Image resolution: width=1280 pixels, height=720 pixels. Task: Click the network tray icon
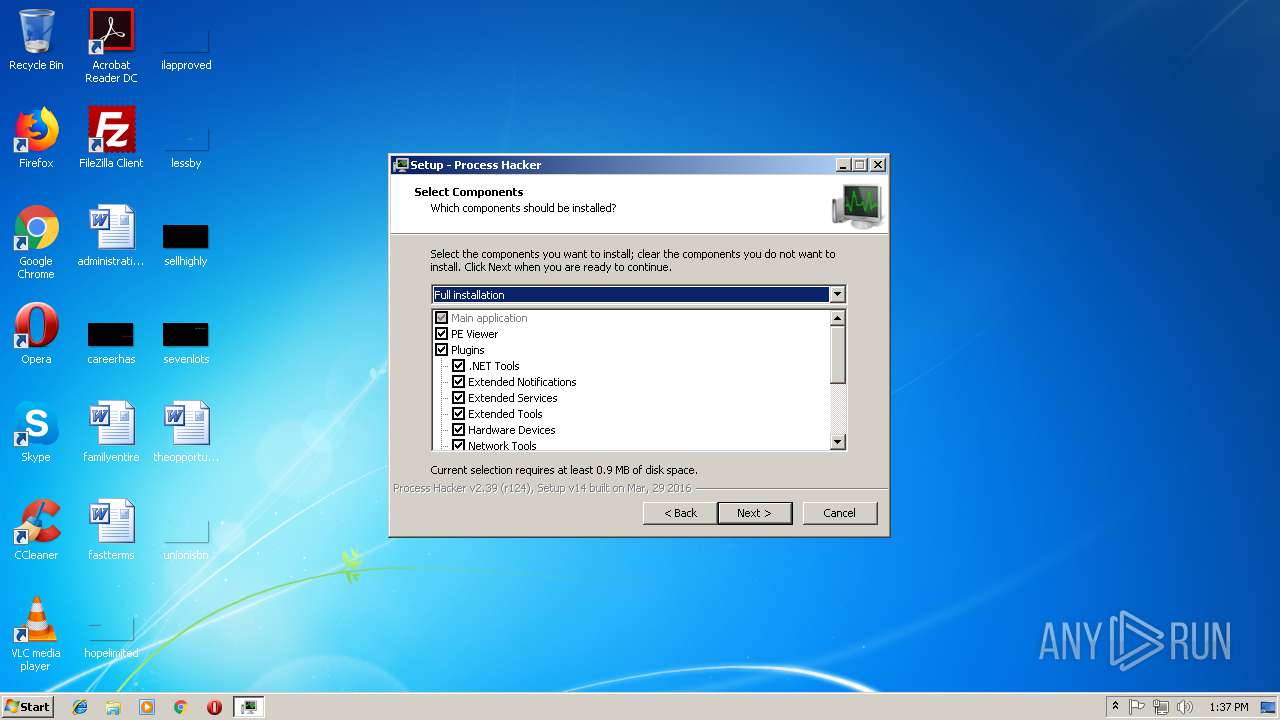coord(1161,707)
